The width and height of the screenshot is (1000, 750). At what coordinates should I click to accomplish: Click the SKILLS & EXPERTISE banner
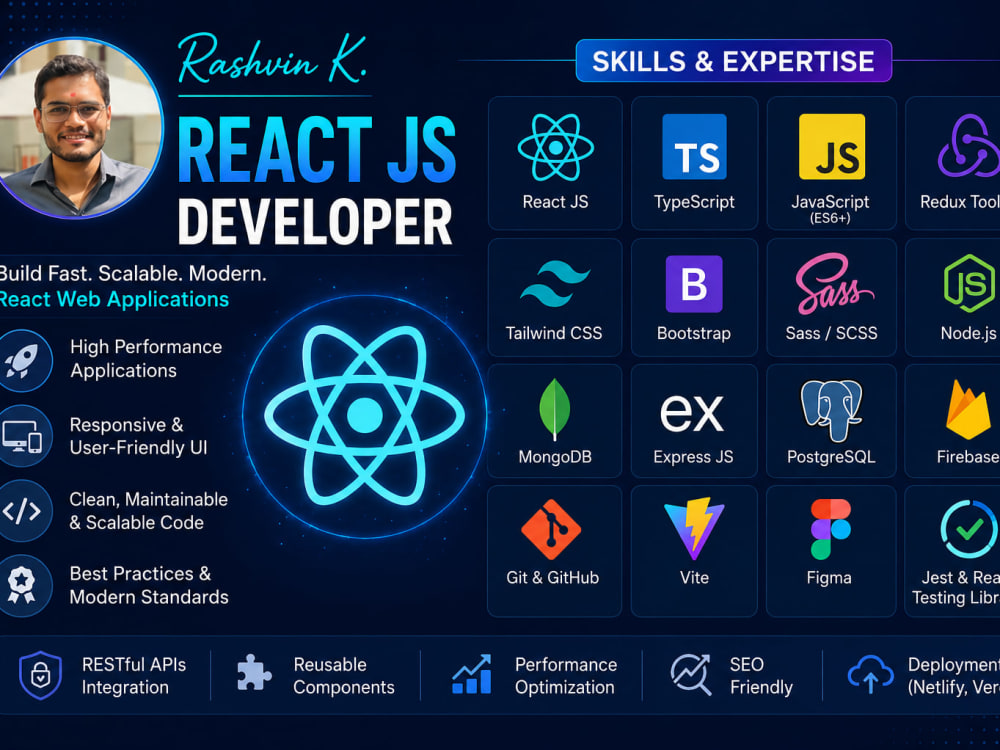(733, 61)
